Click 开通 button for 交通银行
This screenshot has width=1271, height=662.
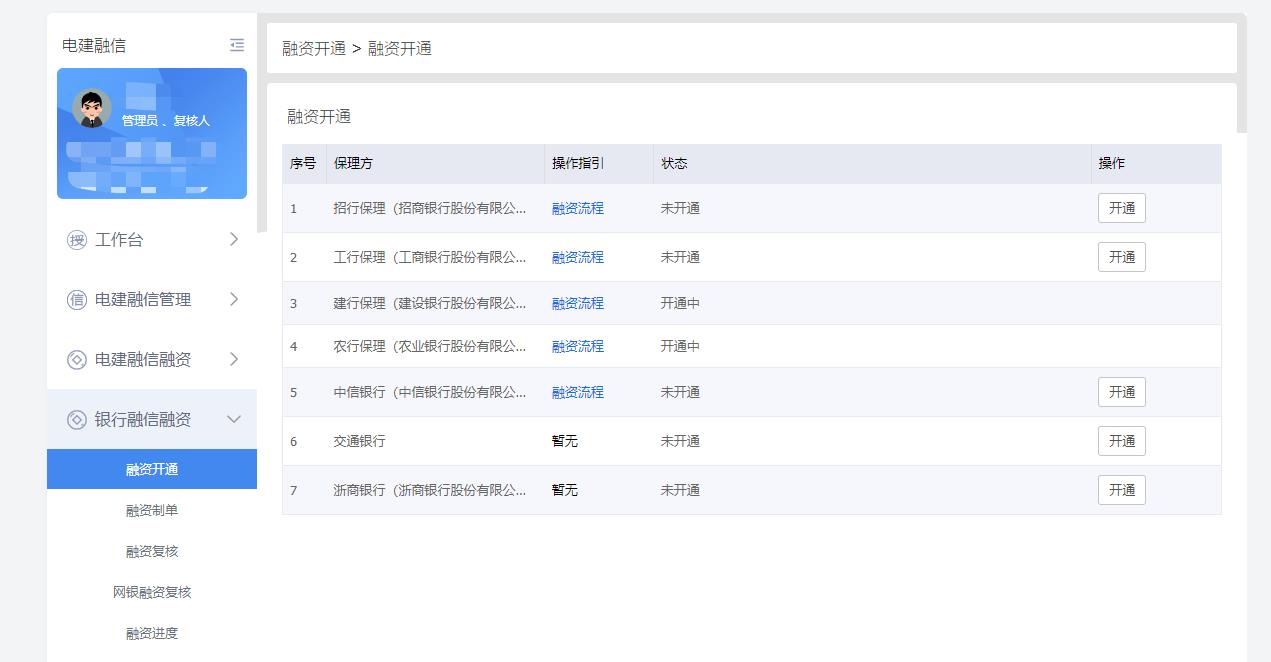click(x=1121, y=441)
